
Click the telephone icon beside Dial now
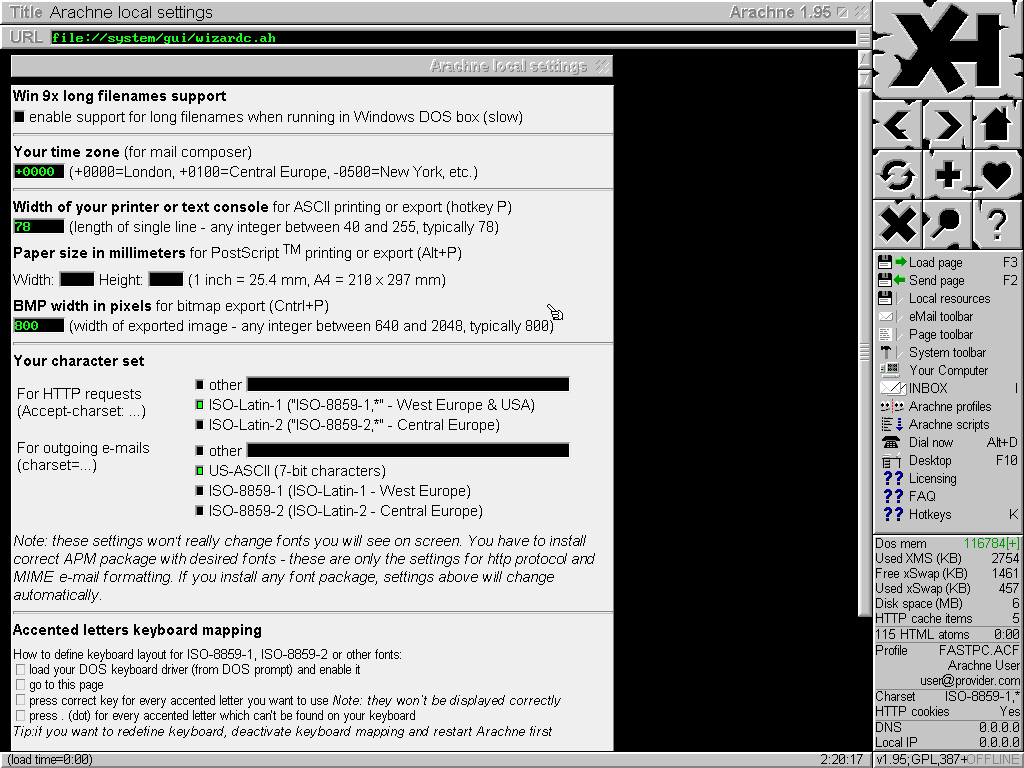coord(891,442)
